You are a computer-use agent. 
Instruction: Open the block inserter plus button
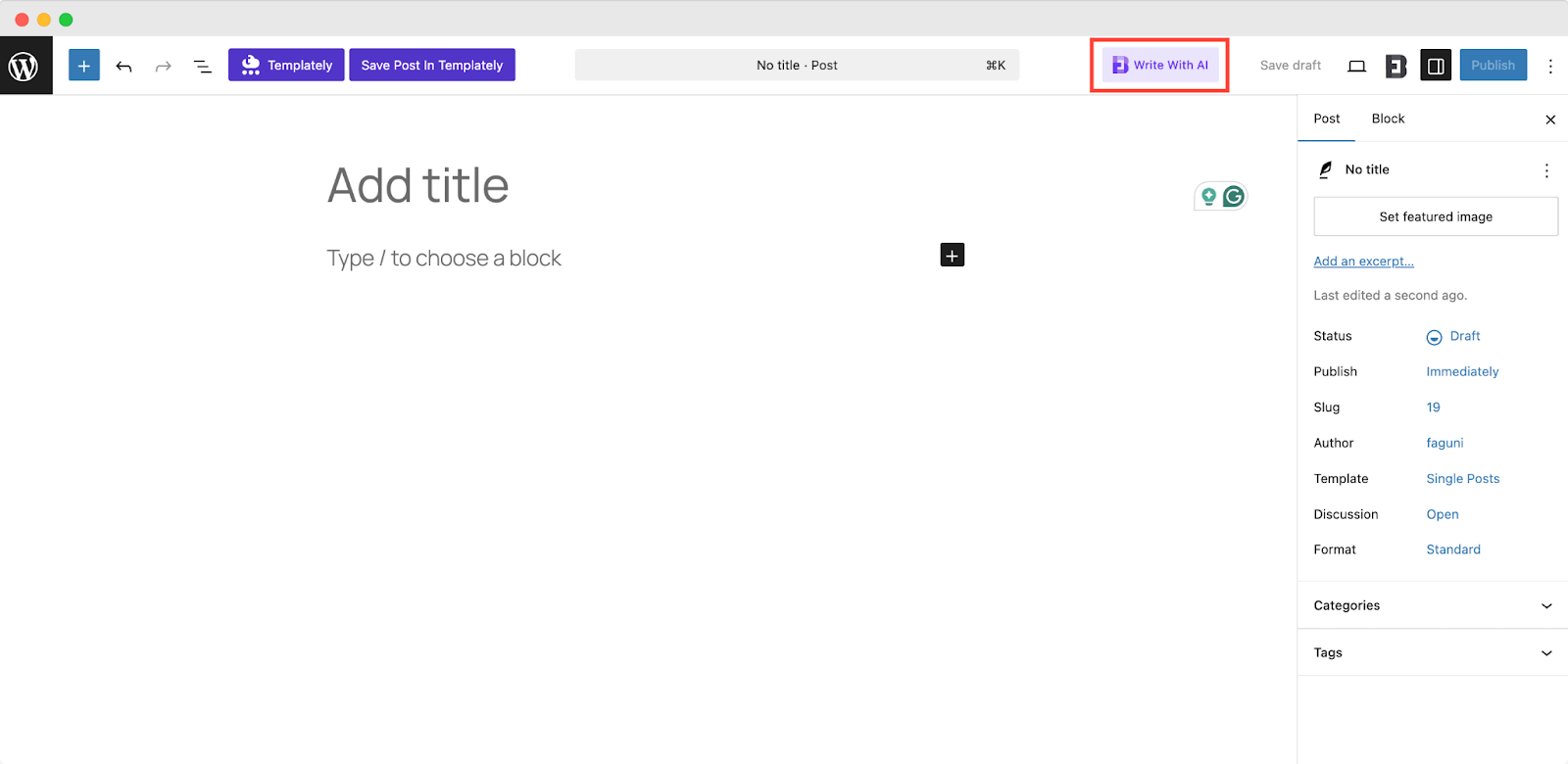tap(84, 66)
